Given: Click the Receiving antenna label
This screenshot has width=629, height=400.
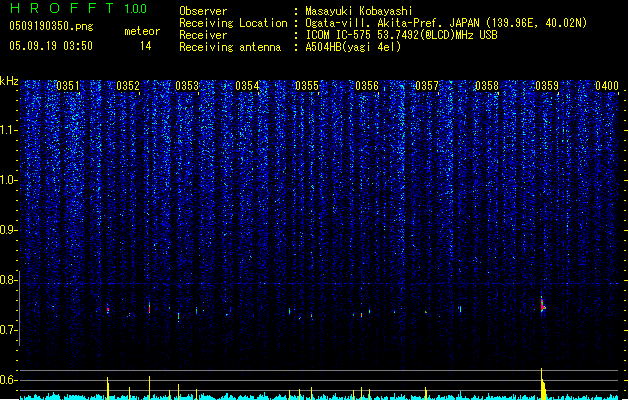Looking at the screenshot, I should click(230, 47).
